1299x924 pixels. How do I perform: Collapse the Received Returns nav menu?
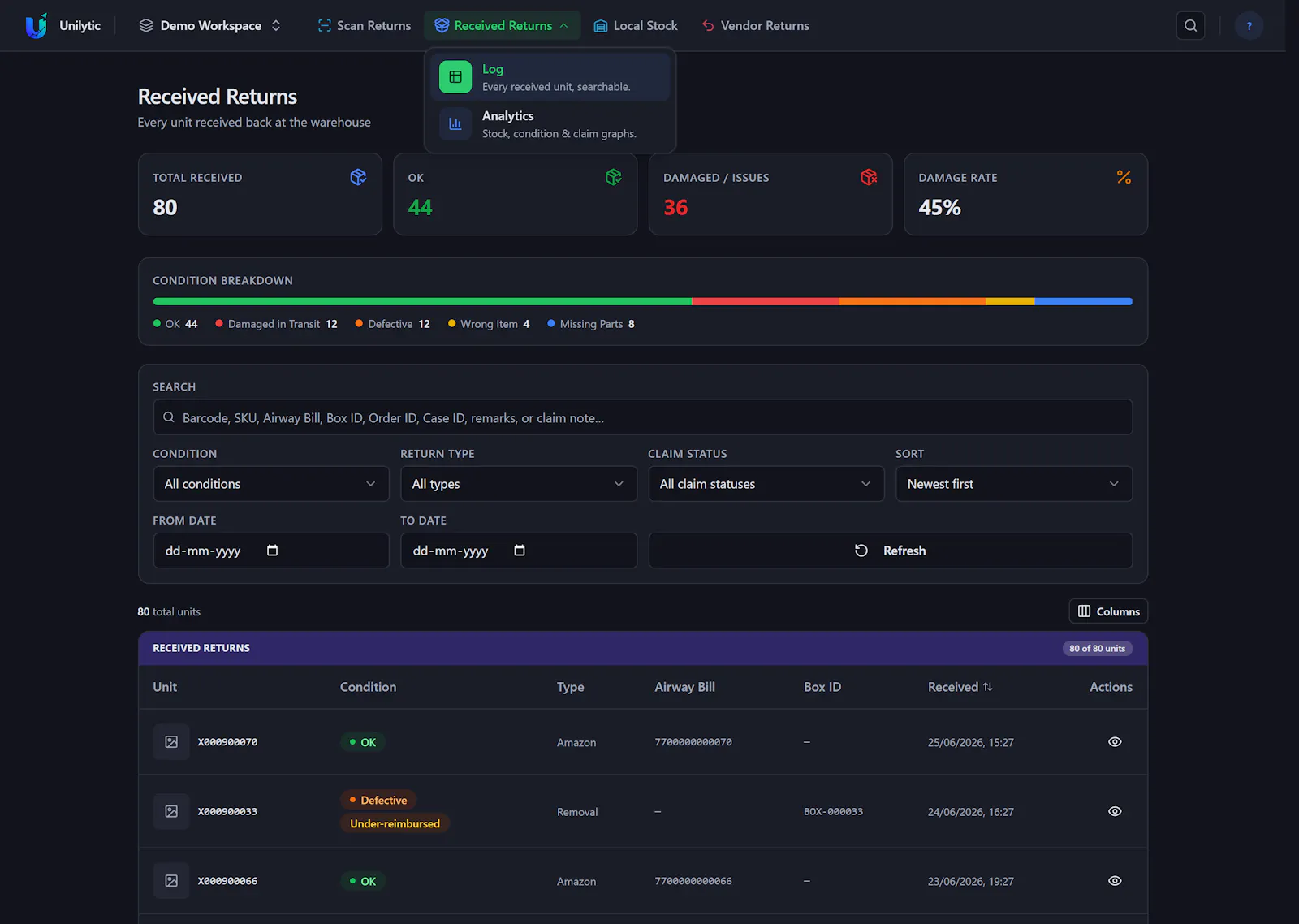502,25
